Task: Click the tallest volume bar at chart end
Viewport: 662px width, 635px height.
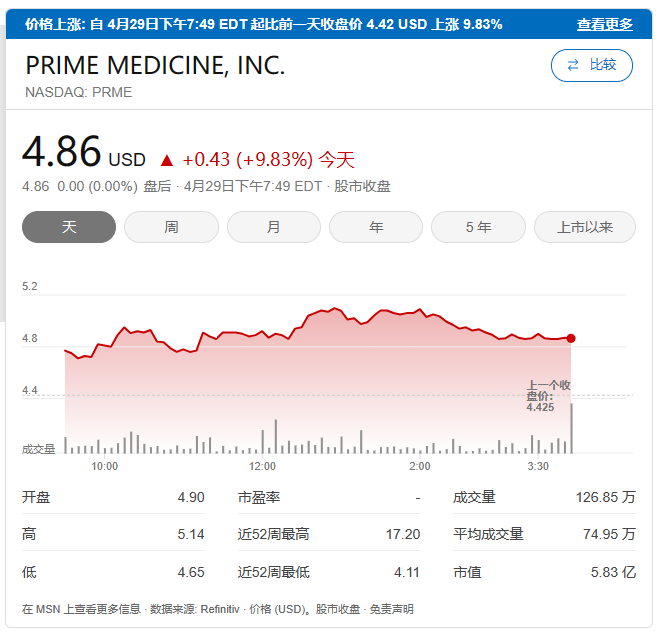Action: point(571,428)
